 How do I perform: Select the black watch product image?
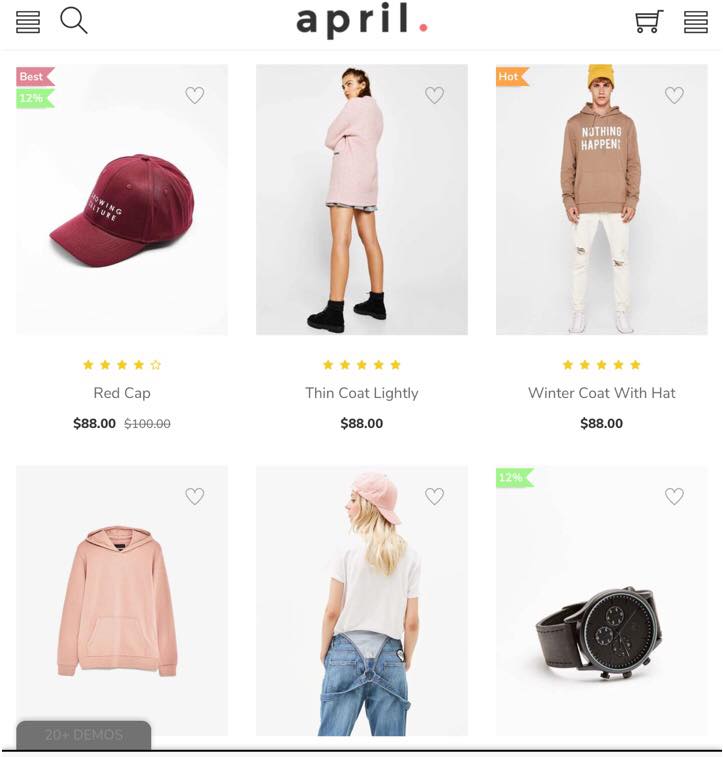pyautogui.click(x=601, y=601)
